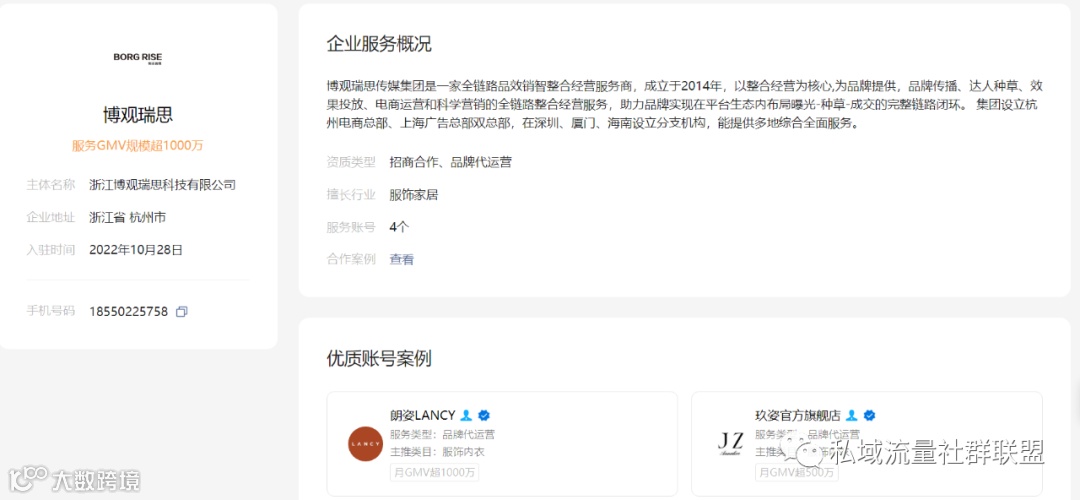The image size is (1080, 500).
Task: Open the 查看 link for 合作案例
Action: (x=402, y=260)
